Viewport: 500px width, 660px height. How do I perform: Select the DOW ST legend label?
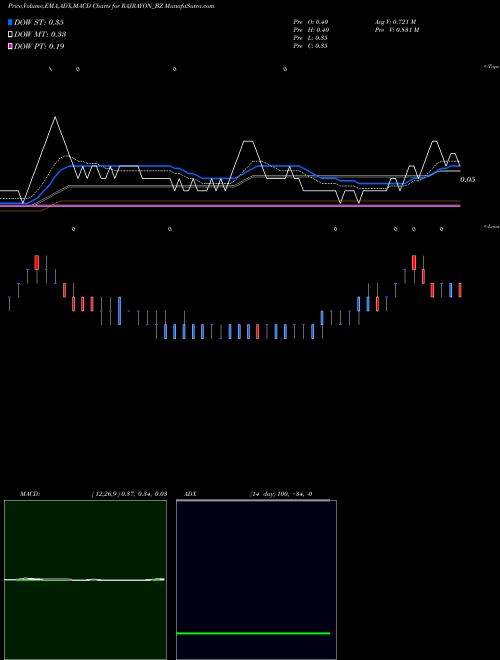pyautogui.click(x=39, y=22)
